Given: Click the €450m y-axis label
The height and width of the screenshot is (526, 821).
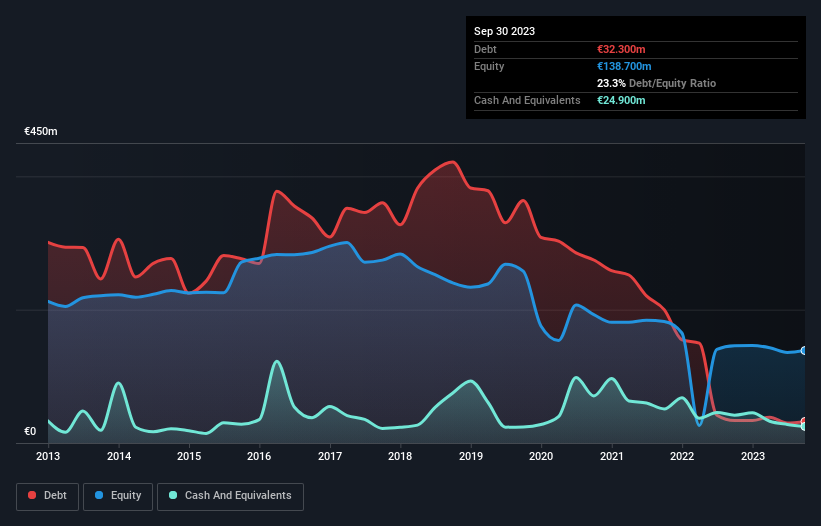Looking at the screenshot, I should [x=41, y=131].
